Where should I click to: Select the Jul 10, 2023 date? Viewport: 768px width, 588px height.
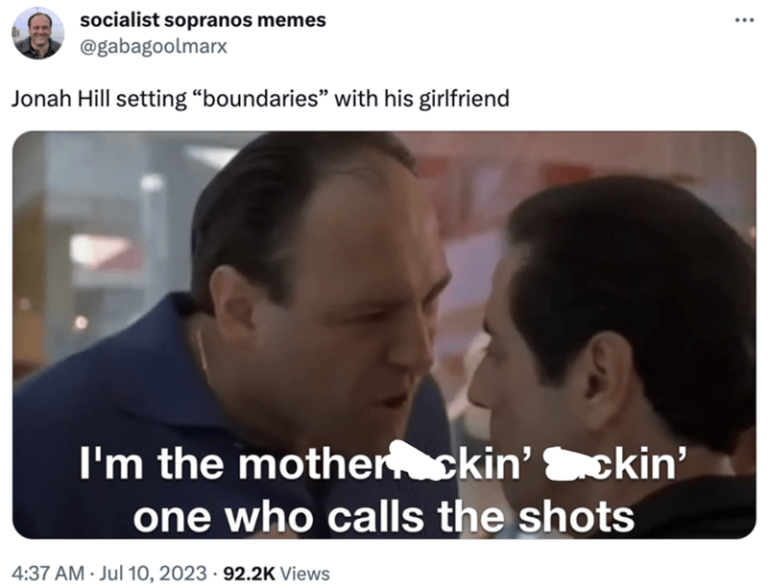(x=152, y=573)
